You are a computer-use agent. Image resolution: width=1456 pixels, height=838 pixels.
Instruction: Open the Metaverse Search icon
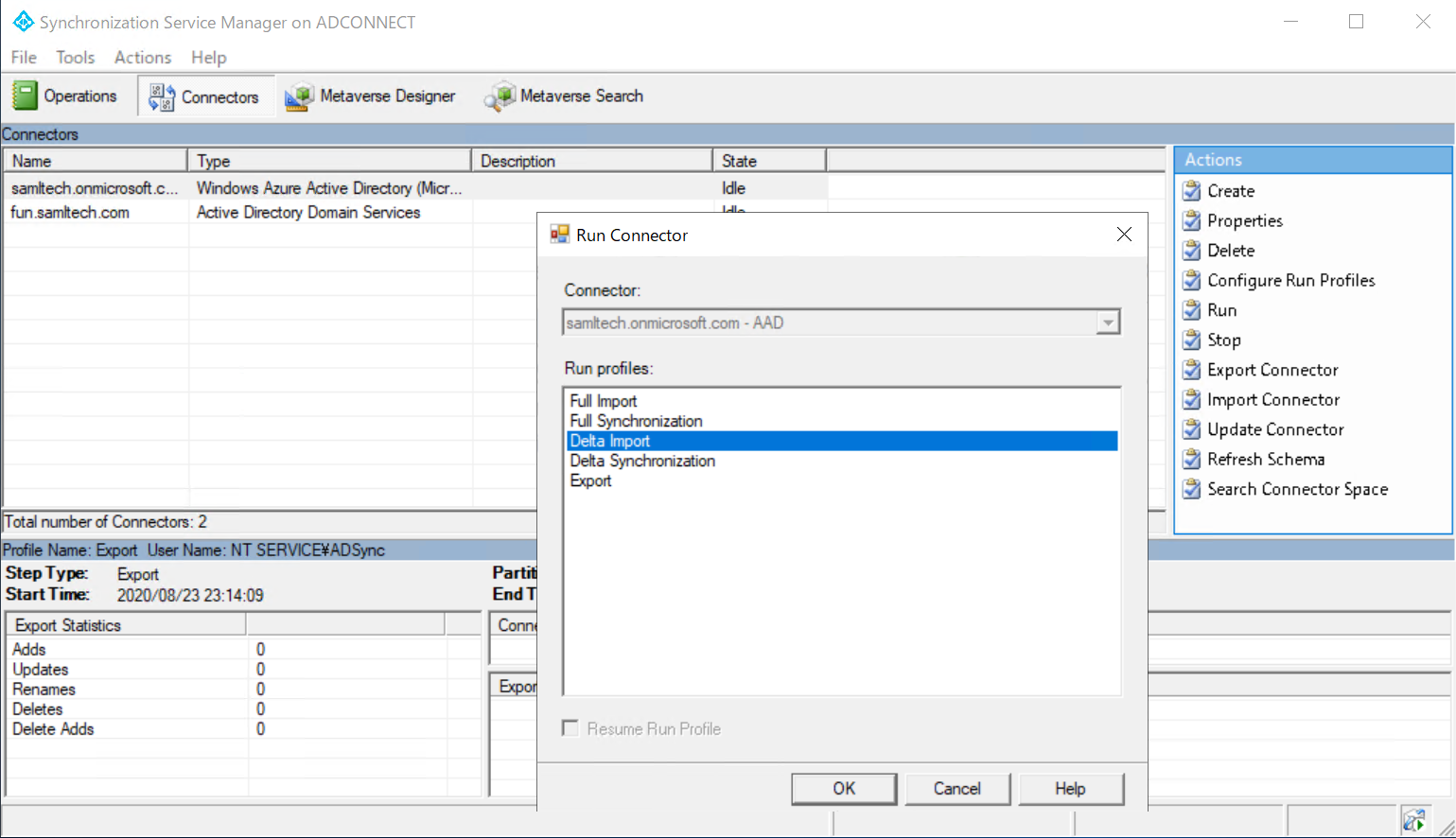click(x=500, y=96)
